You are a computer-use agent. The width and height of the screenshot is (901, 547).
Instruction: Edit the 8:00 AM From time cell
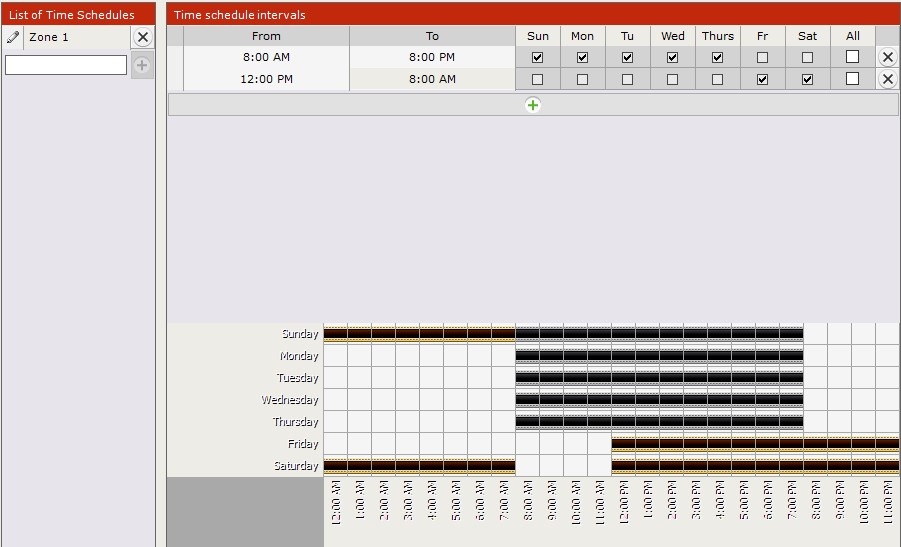266,57
